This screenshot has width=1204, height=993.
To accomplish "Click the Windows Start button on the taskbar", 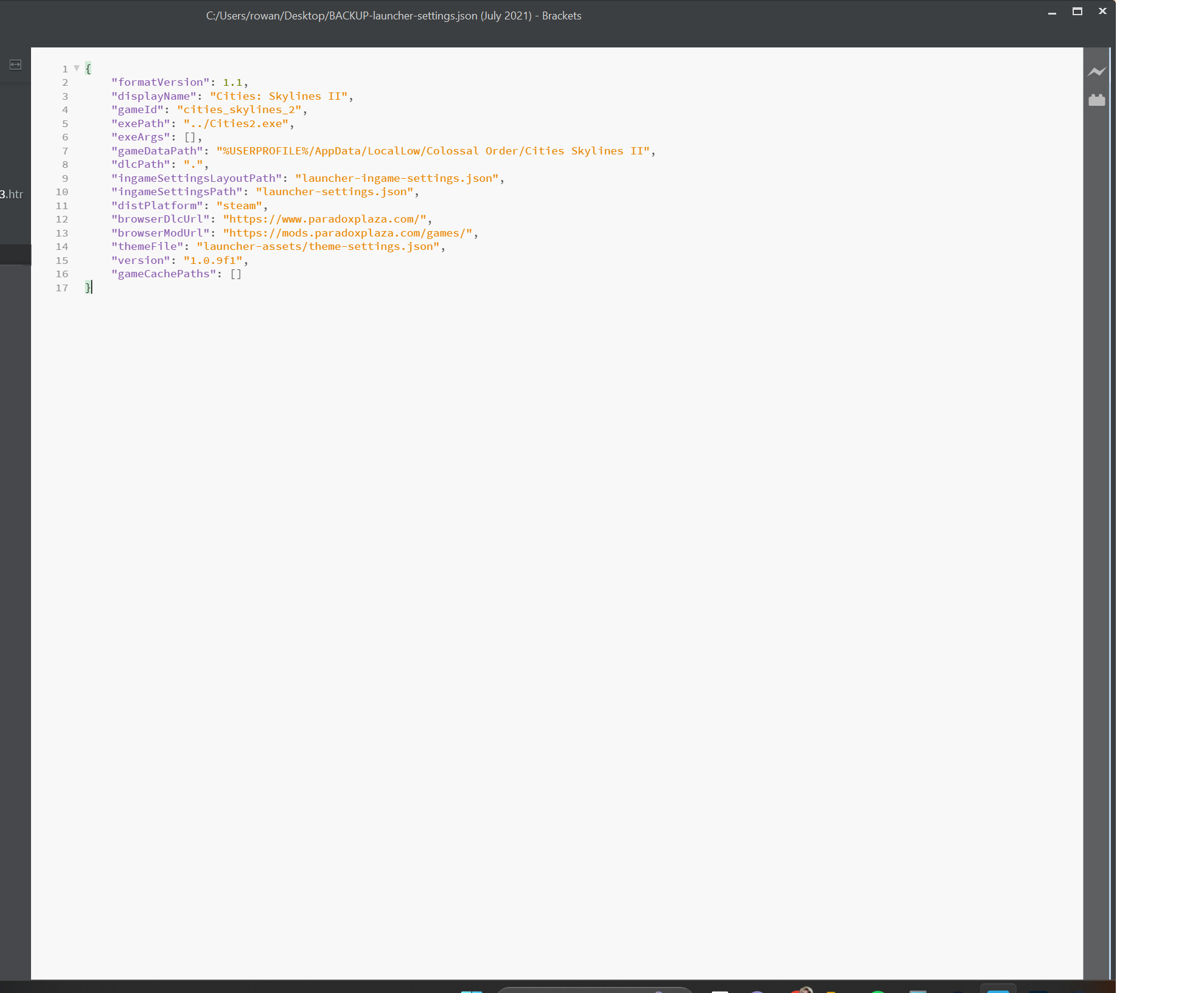I will point(472,991).
